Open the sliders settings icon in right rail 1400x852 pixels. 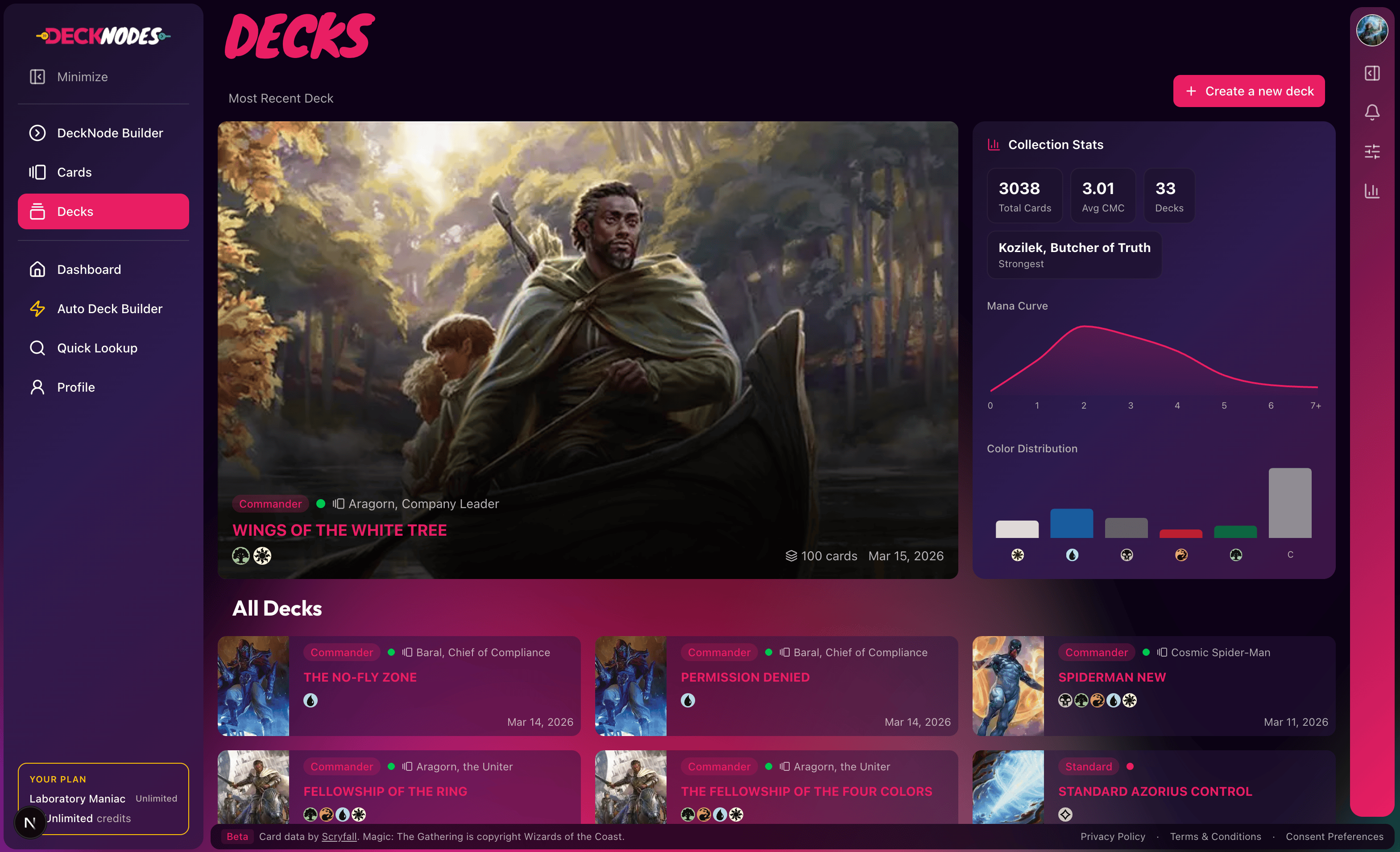[x=1371, y=151]
